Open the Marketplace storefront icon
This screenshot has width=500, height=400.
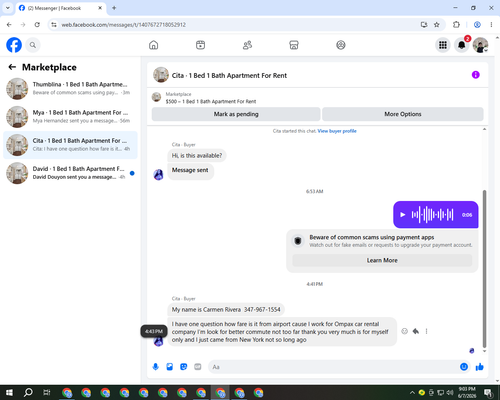294,45
